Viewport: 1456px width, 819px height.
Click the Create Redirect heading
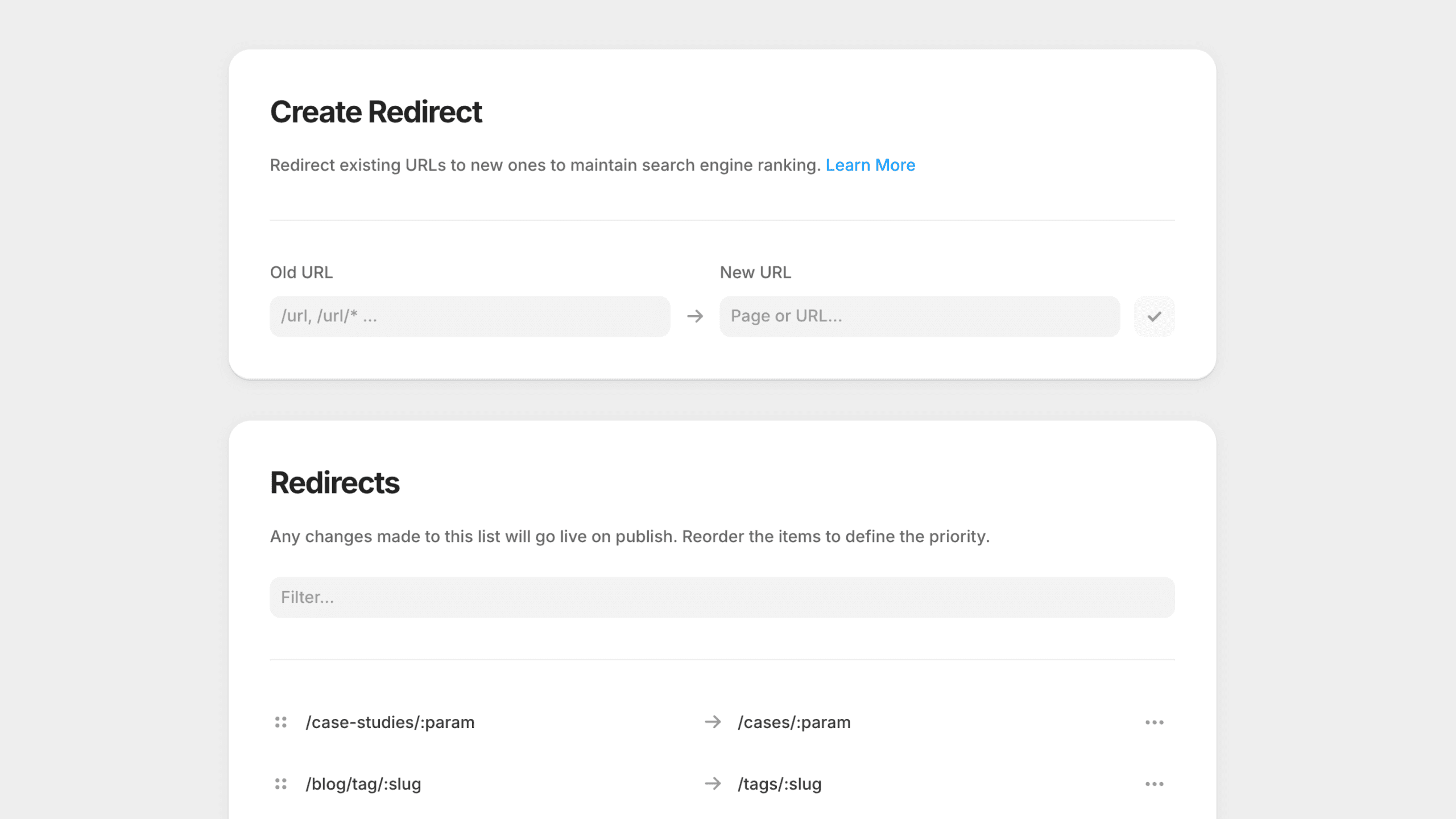(x=376, y=111)
